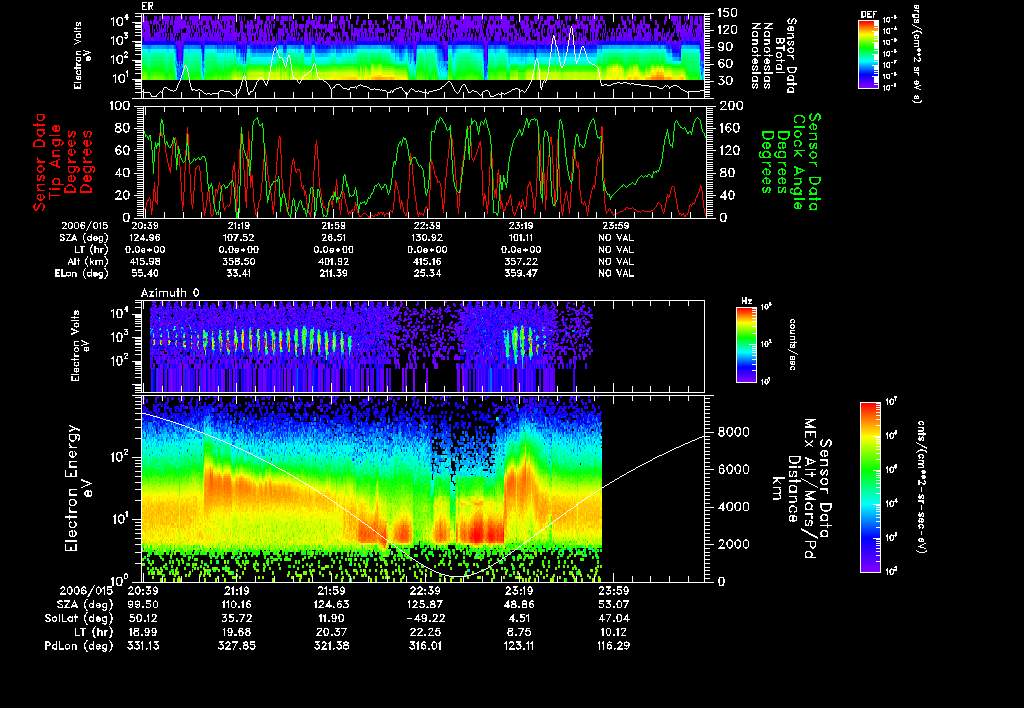Select SolLat value -49.22
Image resolution: width=1024 pixels, height=708 pixels.
(425, 619)
